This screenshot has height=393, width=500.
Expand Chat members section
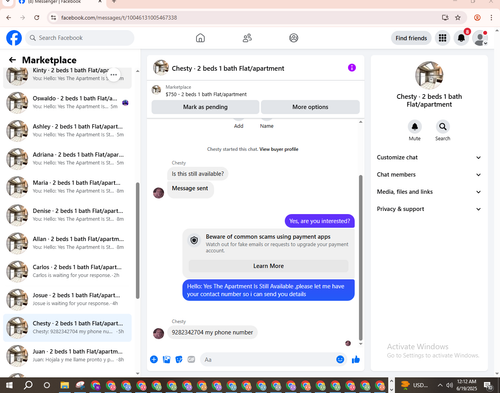coord(429,175)
